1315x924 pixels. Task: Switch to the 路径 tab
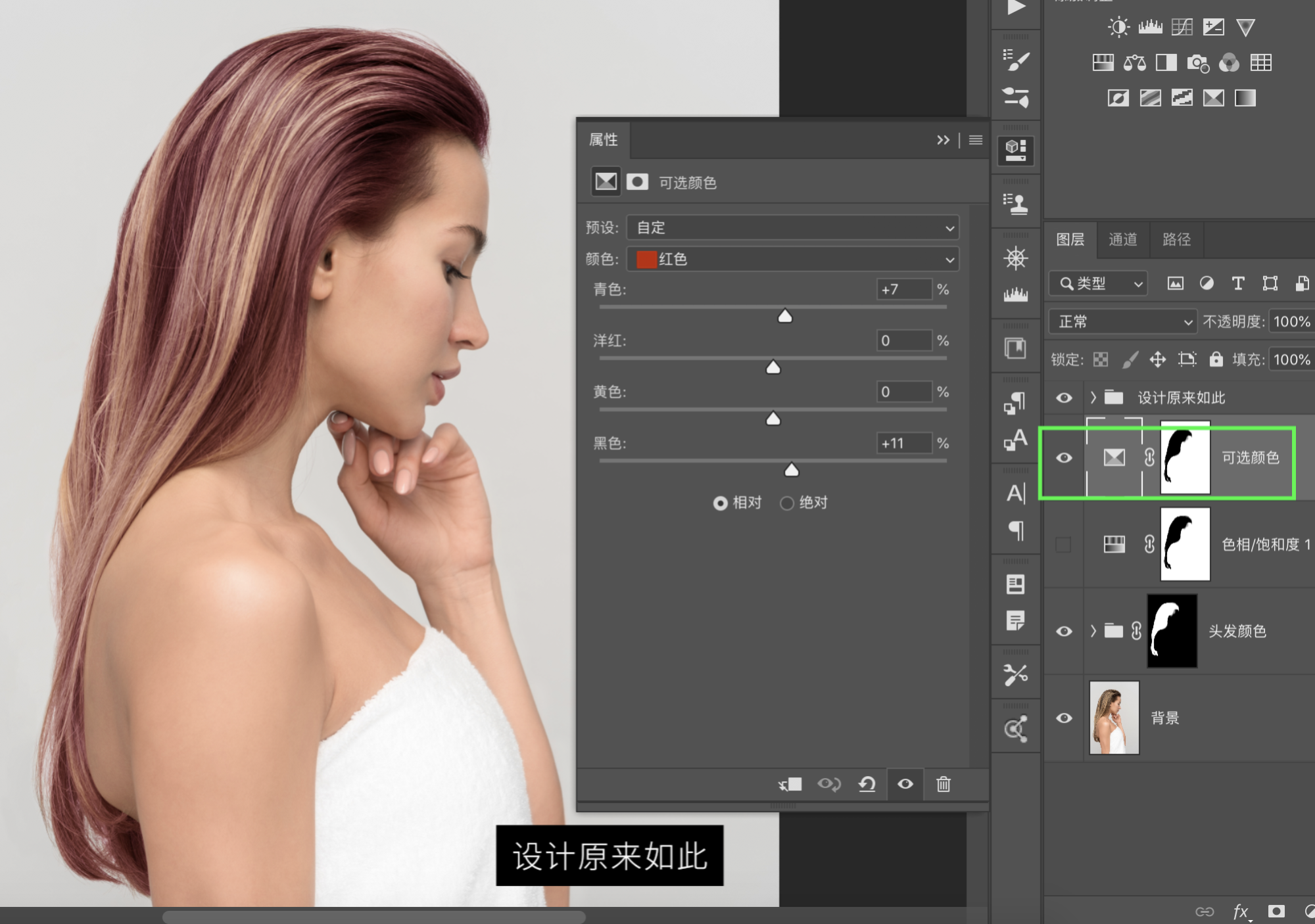pyautogui.click(x=1176, y=239)
